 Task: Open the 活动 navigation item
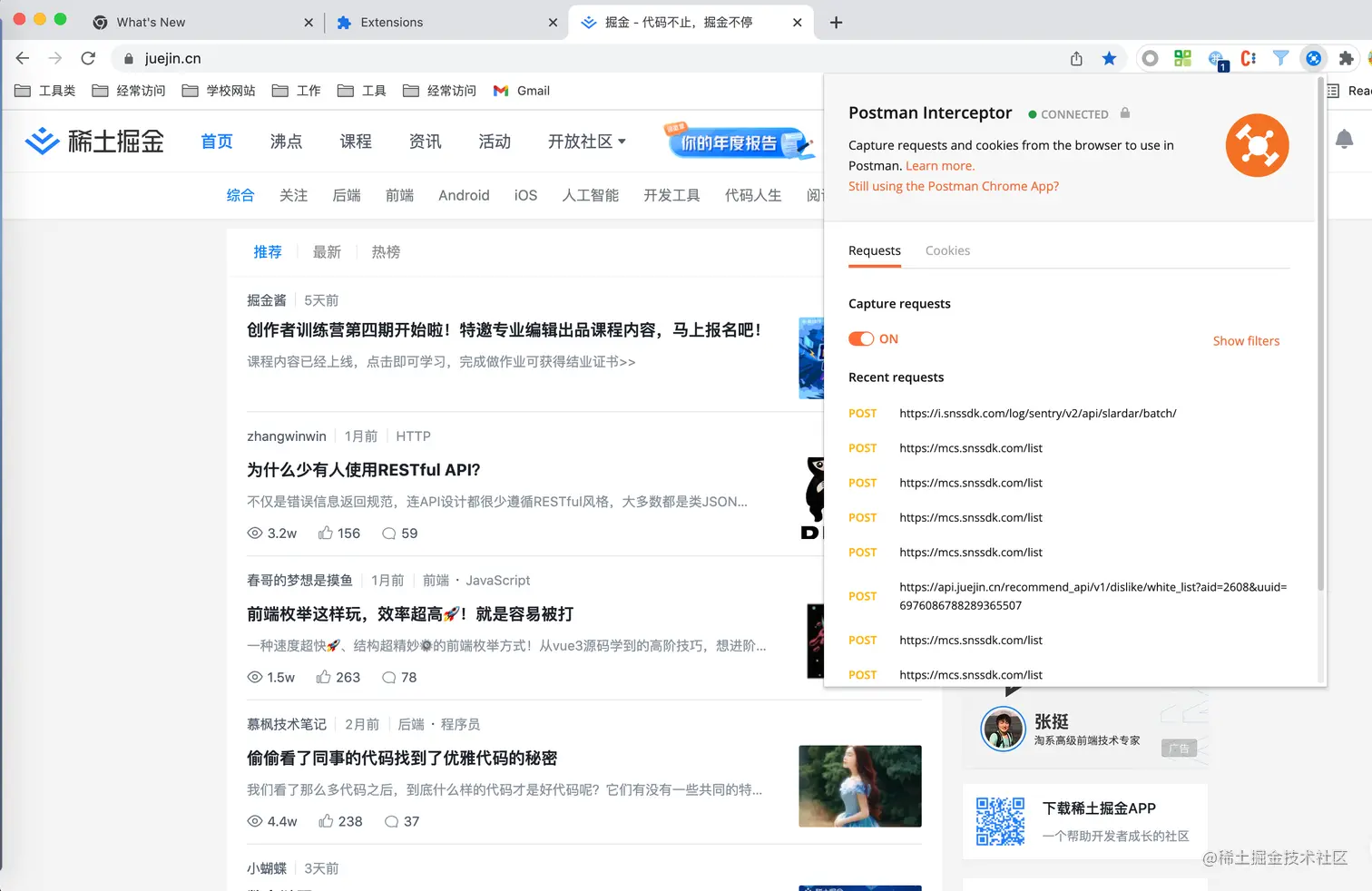tap(495, 142)
